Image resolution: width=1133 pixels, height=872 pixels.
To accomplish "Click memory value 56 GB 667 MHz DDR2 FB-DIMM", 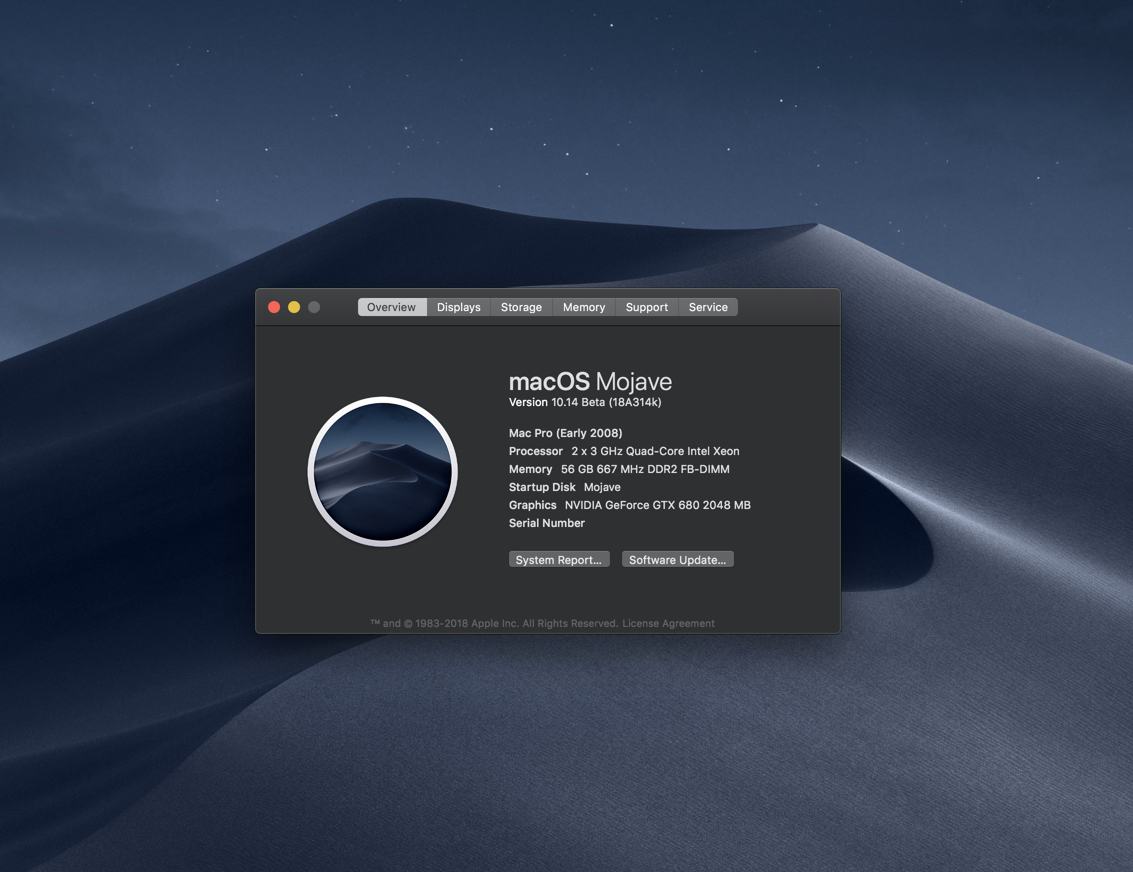I will point(645,469).
